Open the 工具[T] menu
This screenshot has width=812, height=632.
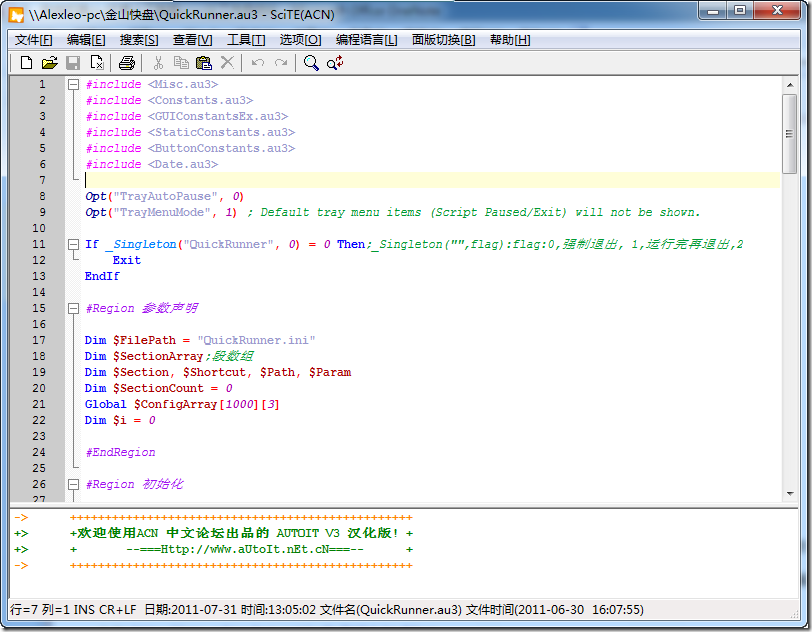(246, 40)
